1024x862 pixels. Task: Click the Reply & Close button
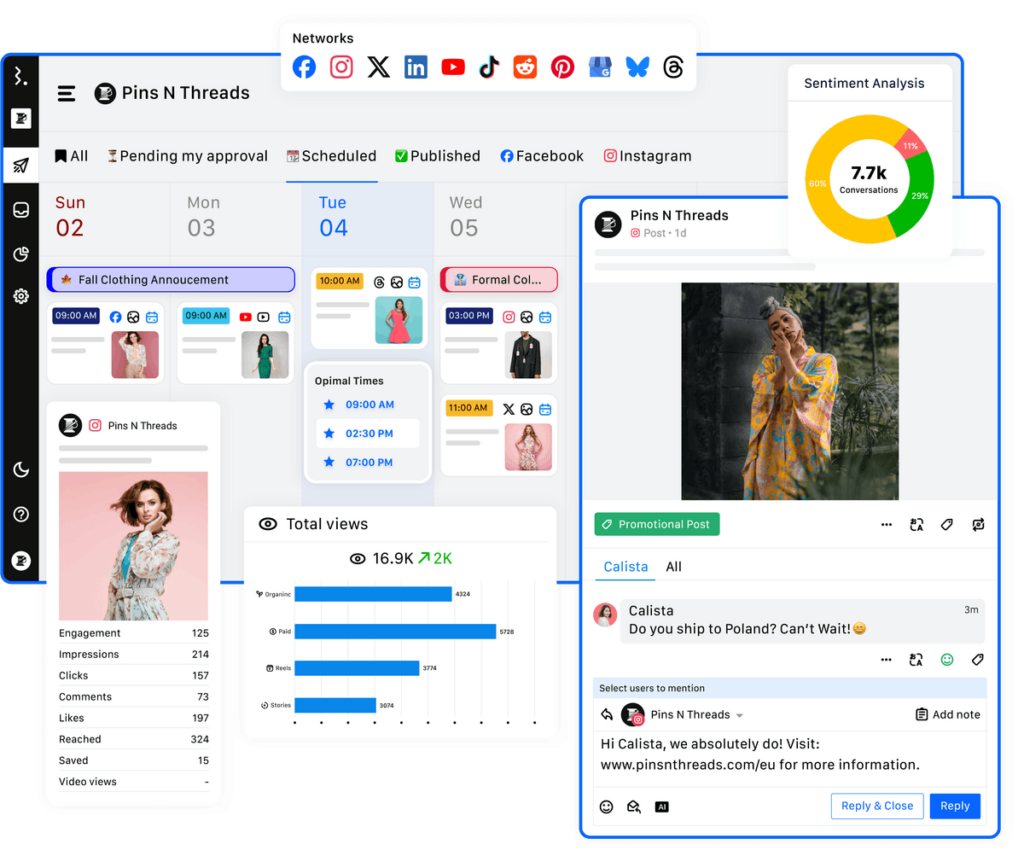tap(876, 807)
